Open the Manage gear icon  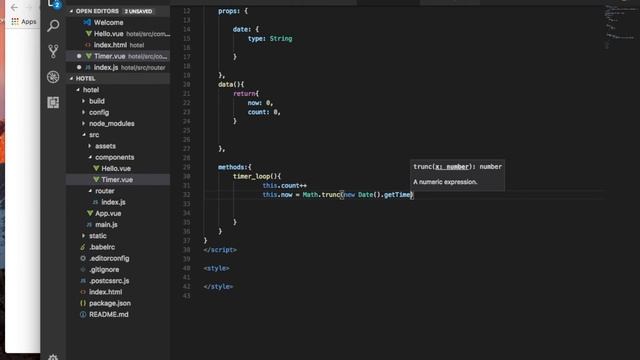pos(53,357)
